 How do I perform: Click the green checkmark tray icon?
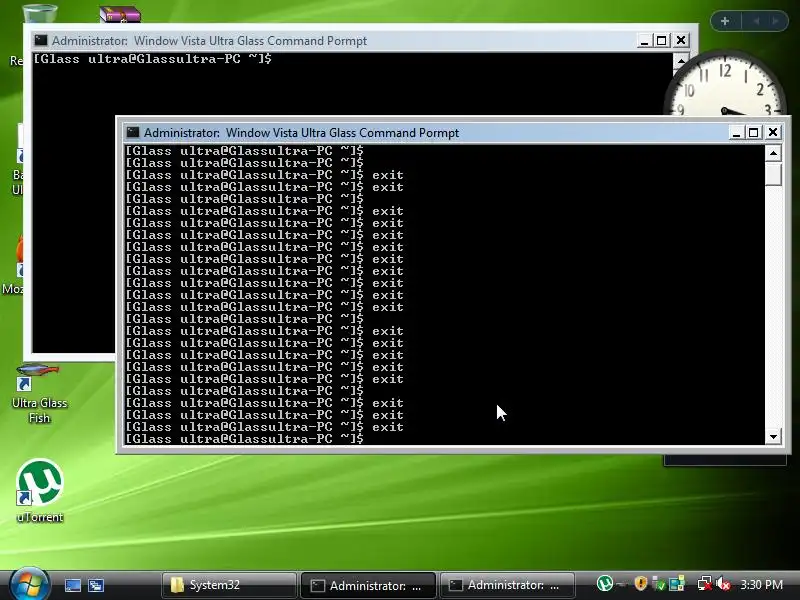tap(659, 583)
